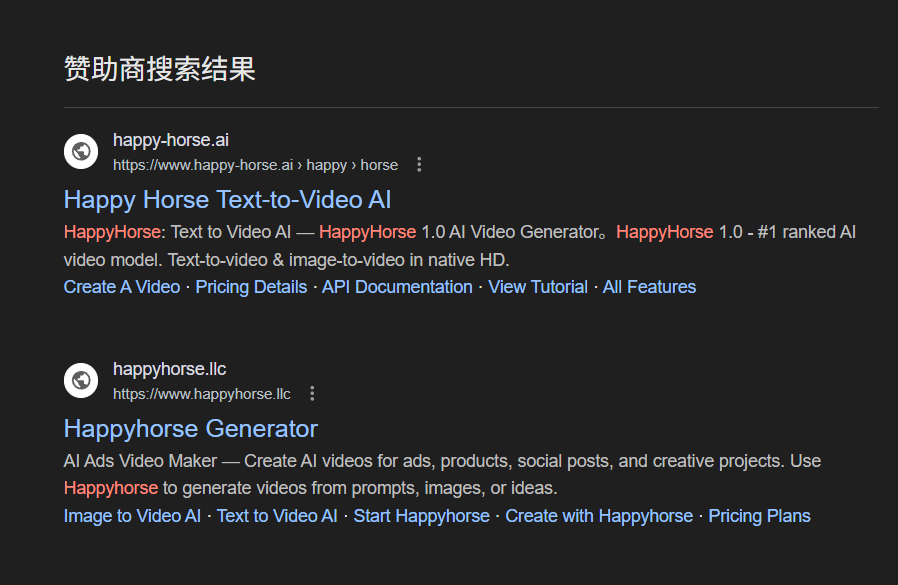Open the Text to Video AI sitelink

[277, 516]
